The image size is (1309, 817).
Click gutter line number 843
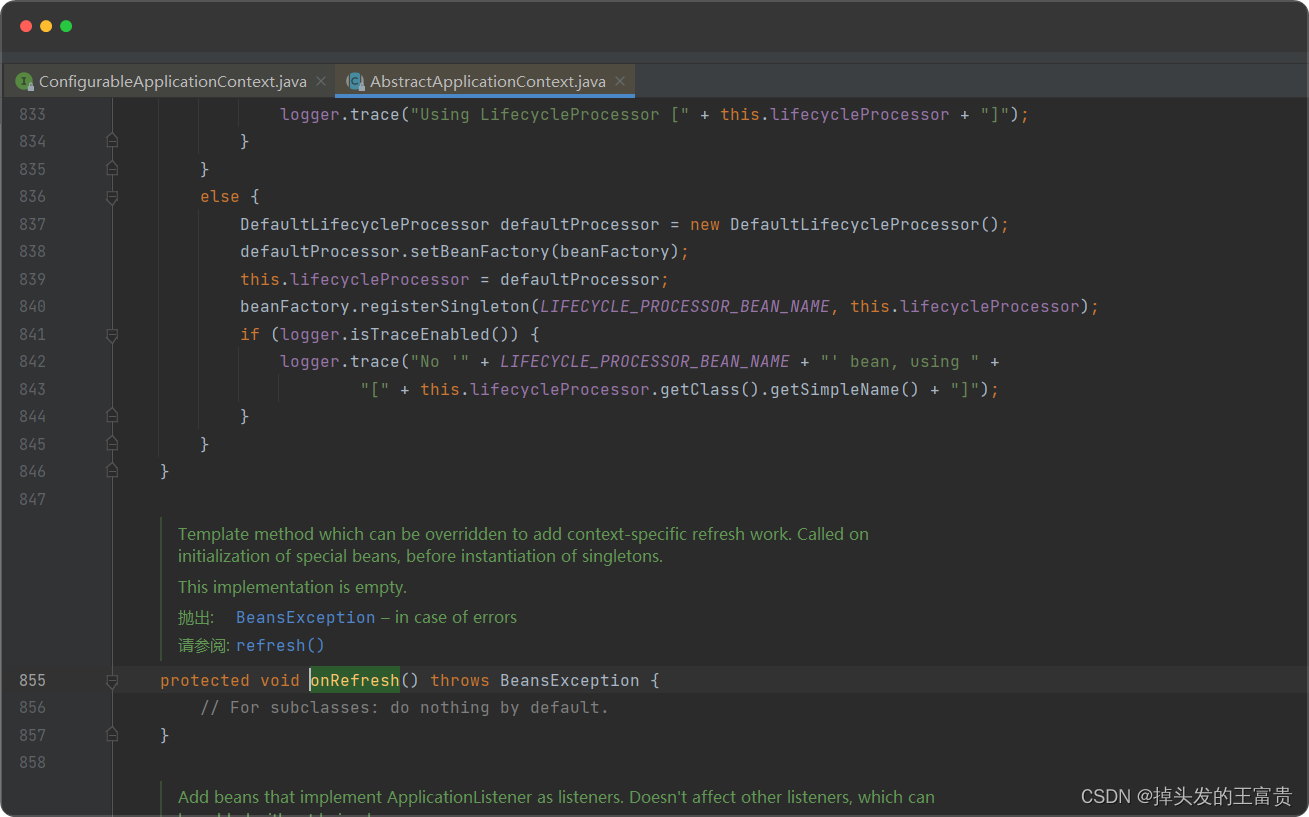tap(32, 389)
